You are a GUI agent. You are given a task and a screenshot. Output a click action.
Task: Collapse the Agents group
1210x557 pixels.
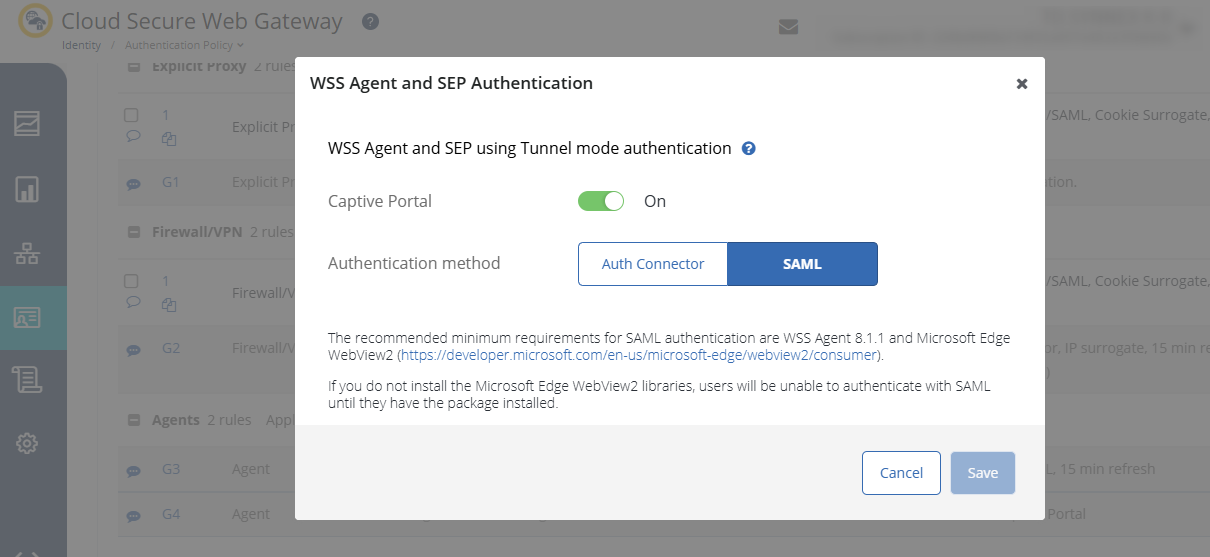[x=133, y=420]
